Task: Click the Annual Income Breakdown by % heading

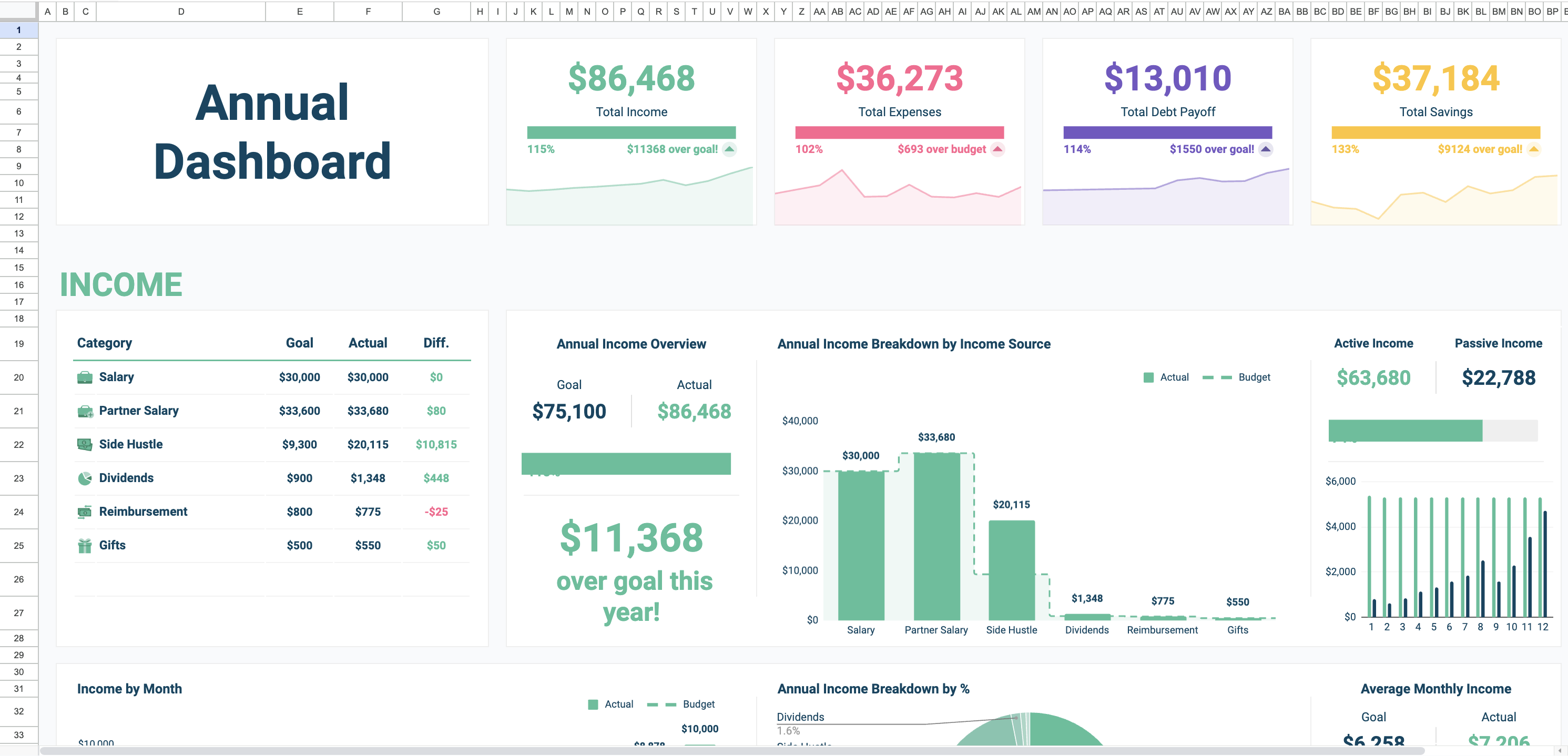Action: coord(873,689)
